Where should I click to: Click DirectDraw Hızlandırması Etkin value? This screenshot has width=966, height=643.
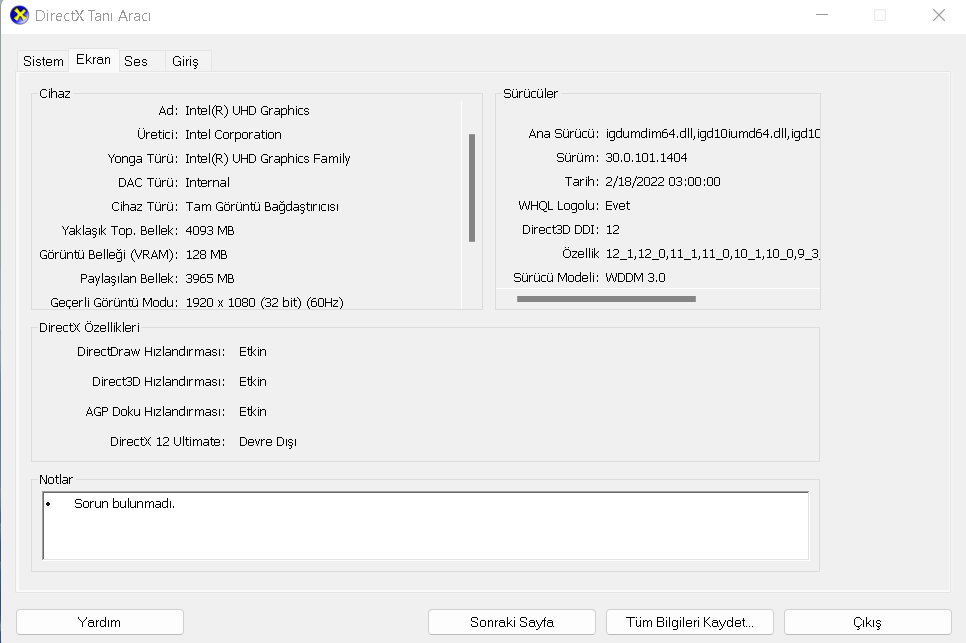coord(253,352)
